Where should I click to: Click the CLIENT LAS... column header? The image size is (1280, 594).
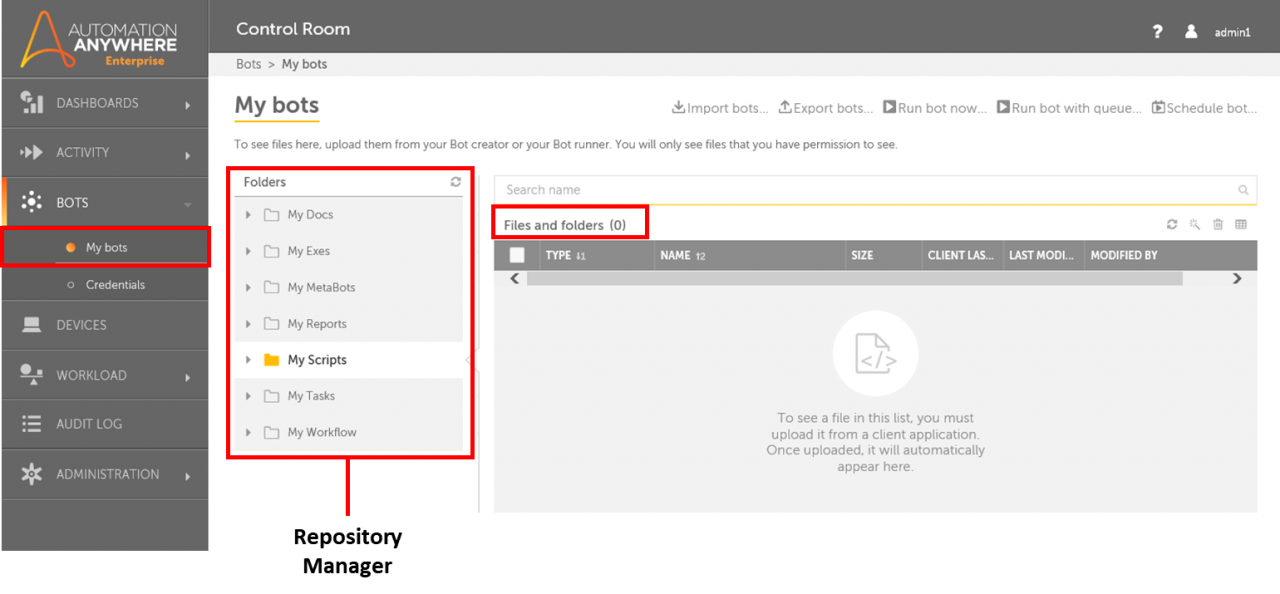962,255
